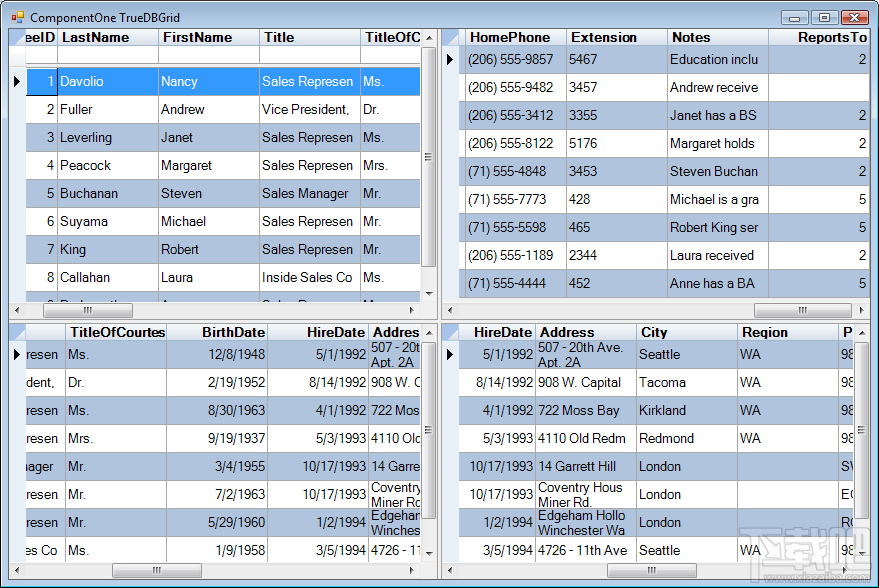
Task: Click the Region column header
Action: (788, 332)
